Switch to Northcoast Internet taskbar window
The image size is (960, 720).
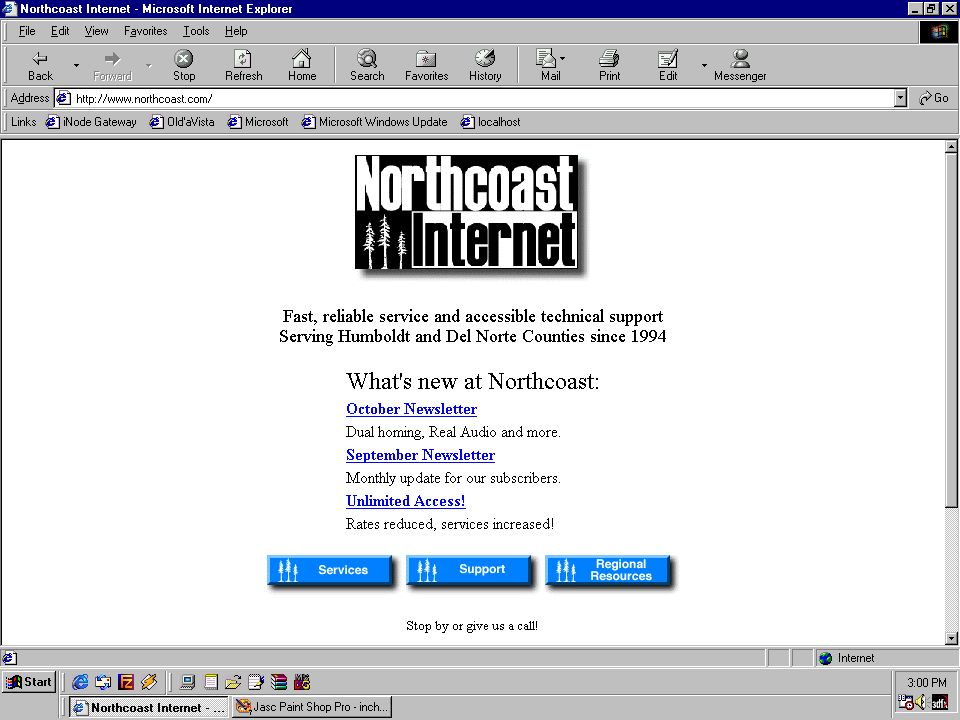point(149,707)
